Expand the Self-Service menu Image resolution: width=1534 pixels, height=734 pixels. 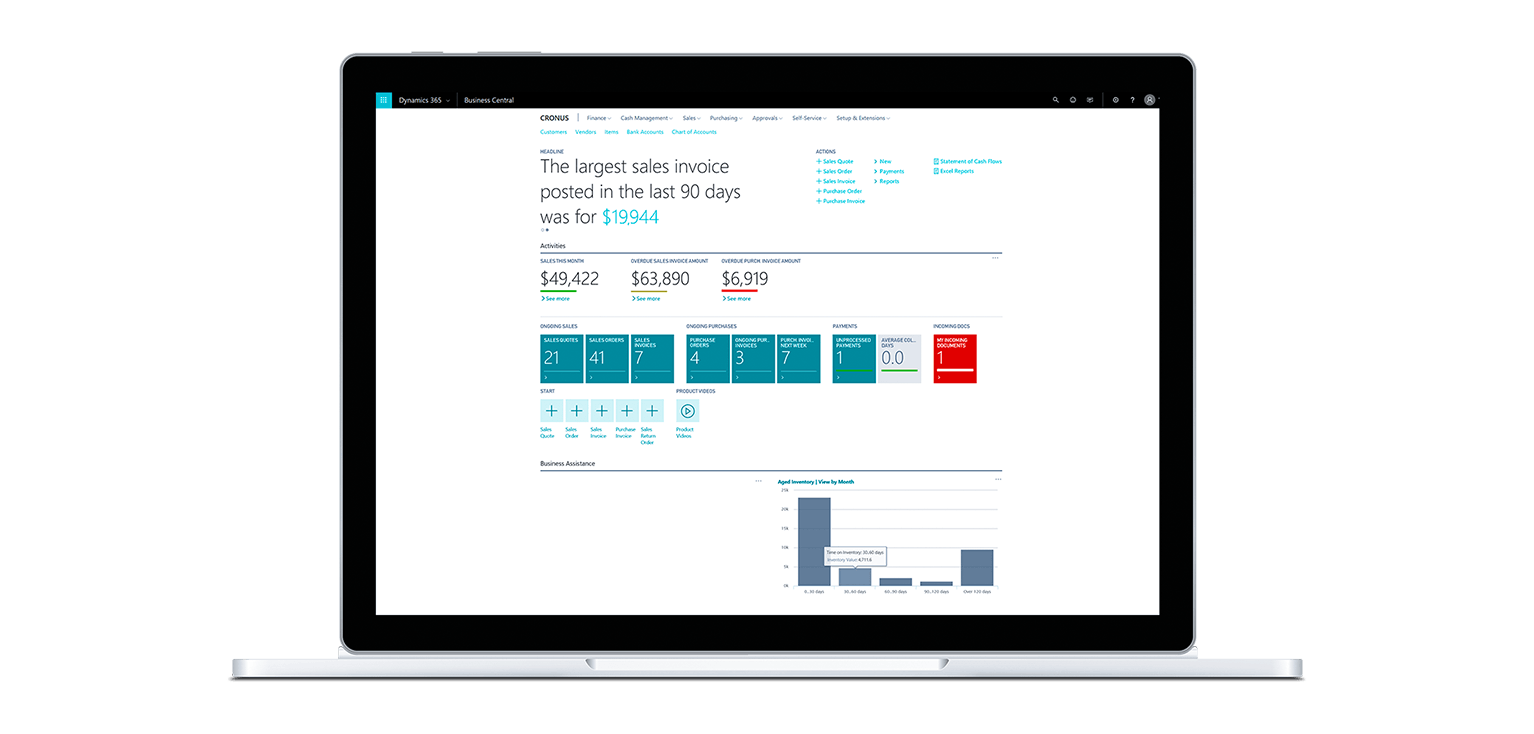810,118
